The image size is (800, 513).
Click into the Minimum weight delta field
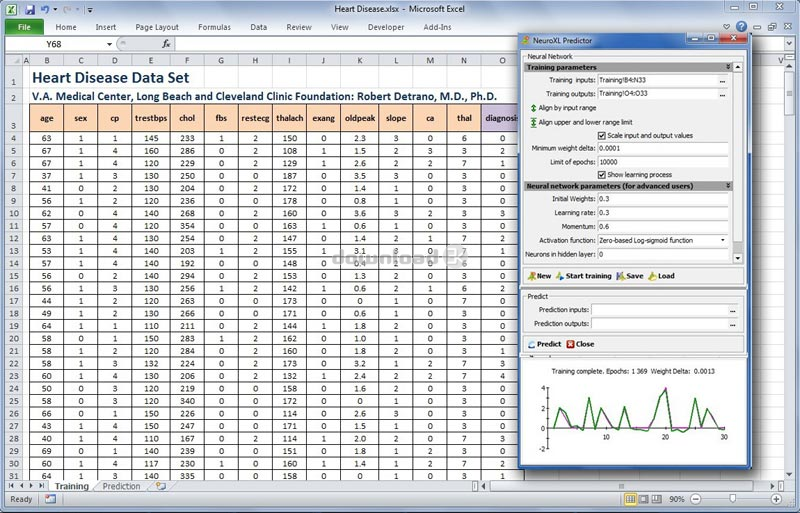(663, 149)
